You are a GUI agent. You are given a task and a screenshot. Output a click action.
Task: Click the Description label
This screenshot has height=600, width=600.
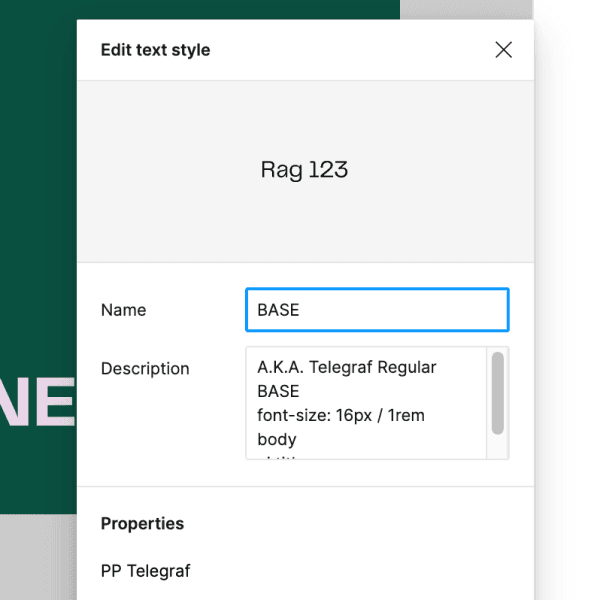point(145,369)
